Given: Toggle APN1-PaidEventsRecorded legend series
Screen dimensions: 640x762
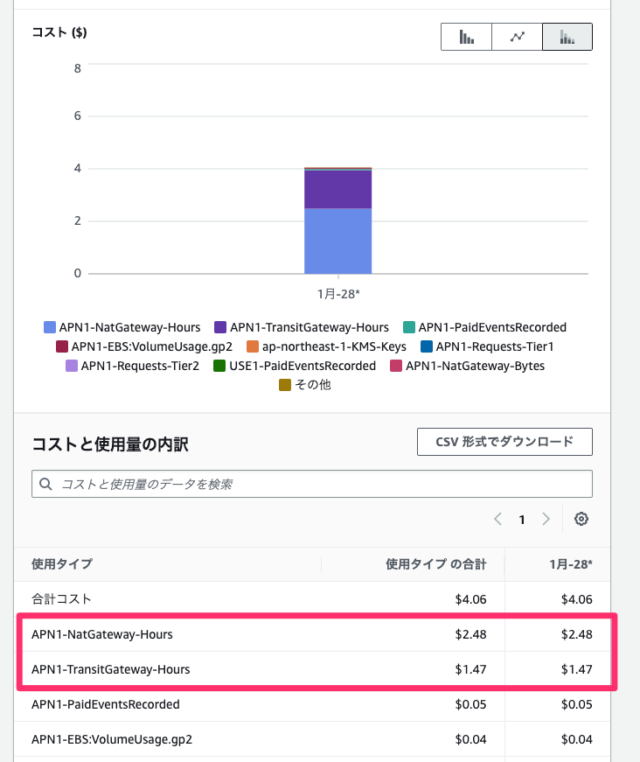Looking at the screenshot, I should click(483, 327).
